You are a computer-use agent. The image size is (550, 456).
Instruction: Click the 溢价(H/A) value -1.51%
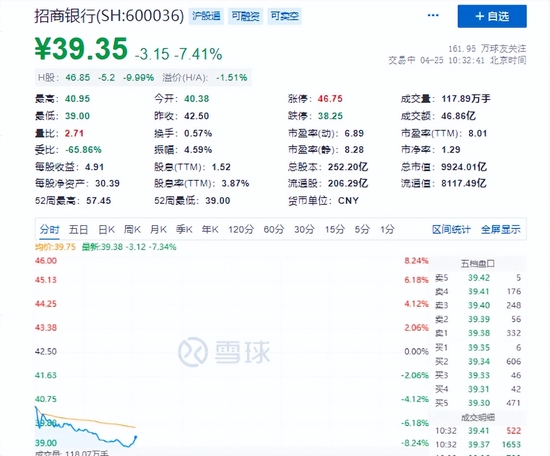(x=232, y=78)
